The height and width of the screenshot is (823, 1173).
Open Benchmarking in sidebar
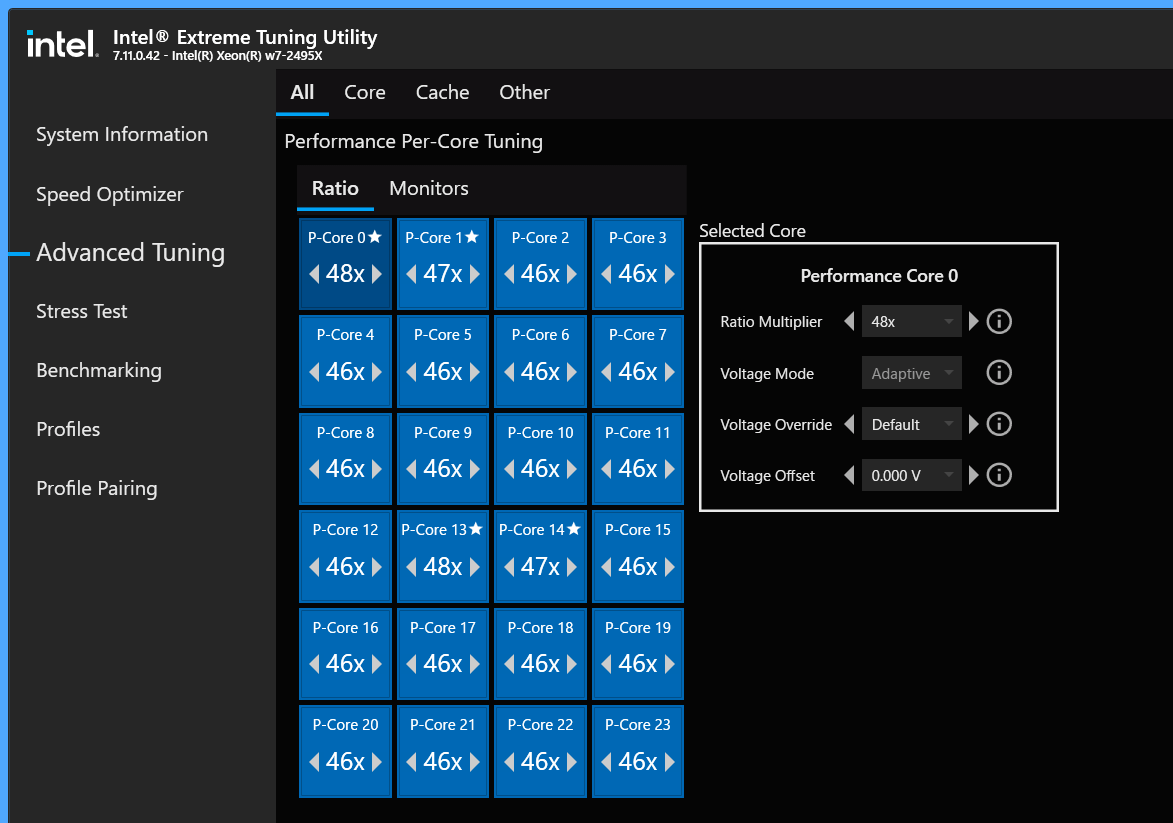(99, 370)
